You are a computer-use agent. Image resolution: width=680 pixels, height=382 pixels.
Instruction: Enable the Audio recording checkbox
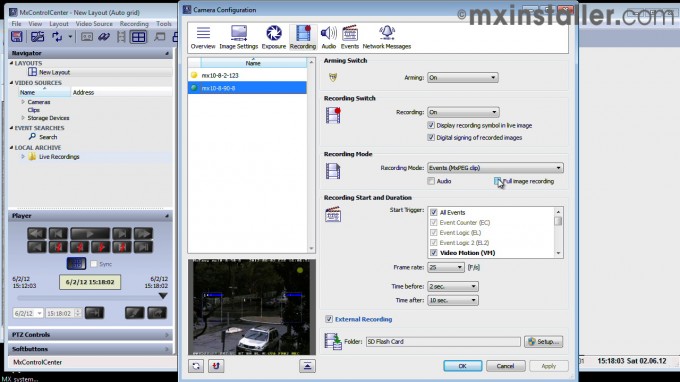coord(431,181)
